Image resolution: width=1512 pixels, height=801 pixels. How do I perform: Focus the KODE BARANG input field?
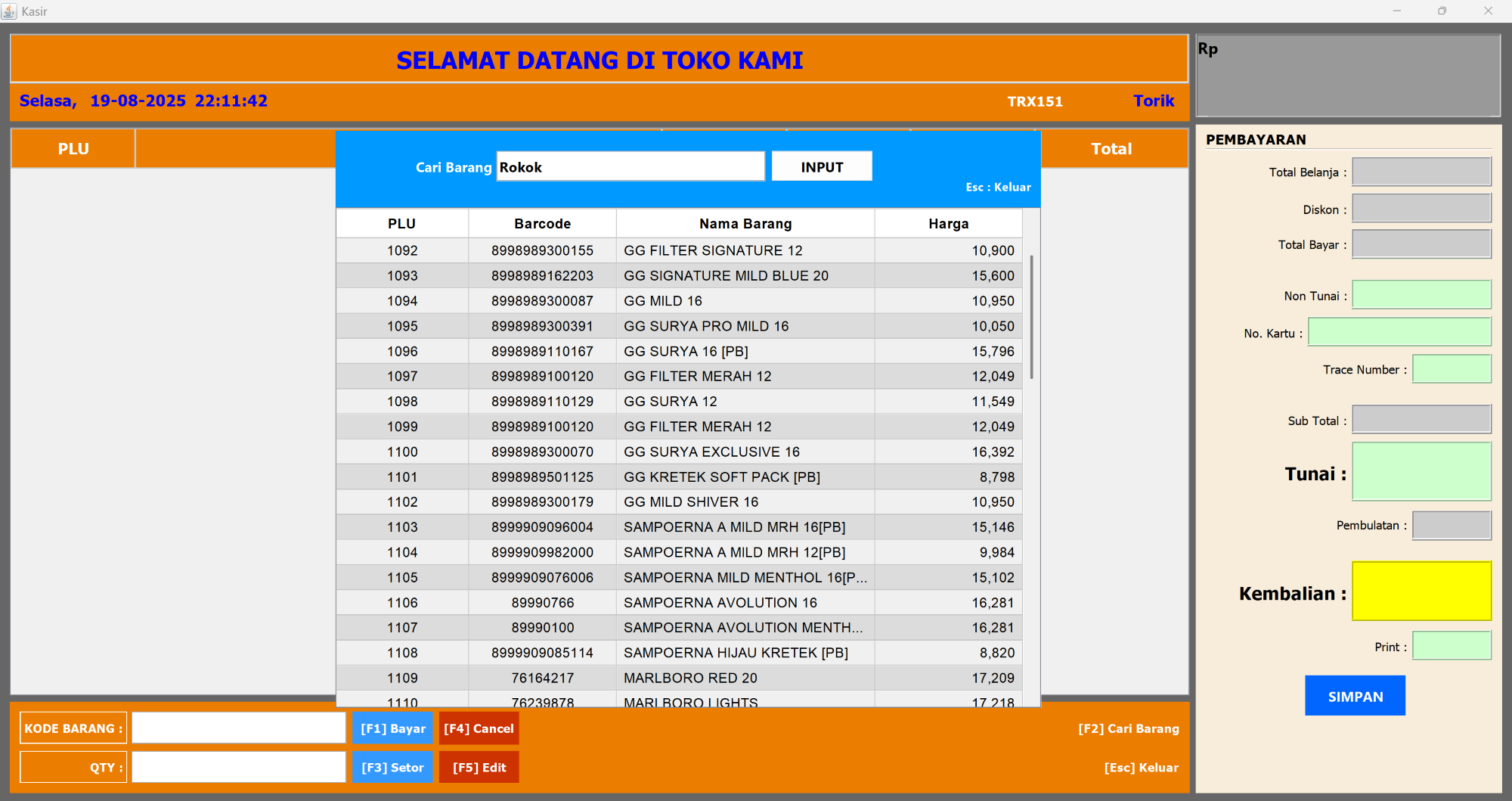tap(239, 728)
